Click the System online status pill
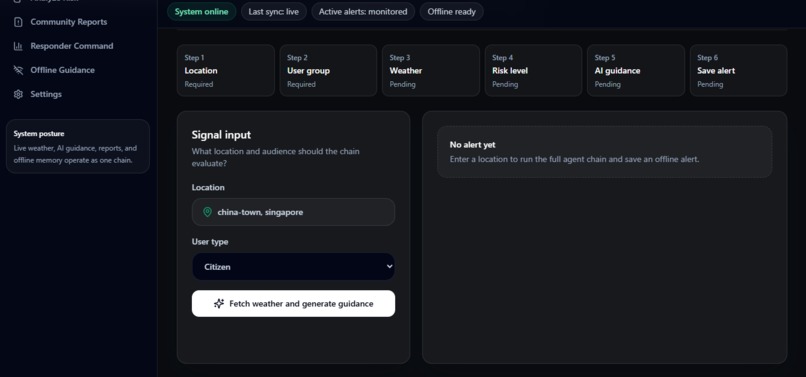 coord(202,11)
